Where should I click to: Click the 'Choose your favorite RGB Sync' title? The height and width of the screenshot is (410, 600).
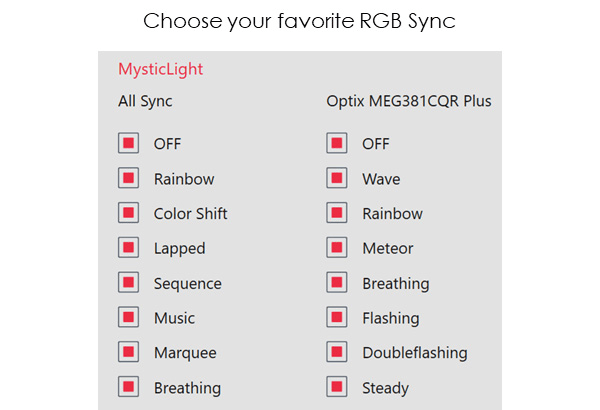(299, 21)
